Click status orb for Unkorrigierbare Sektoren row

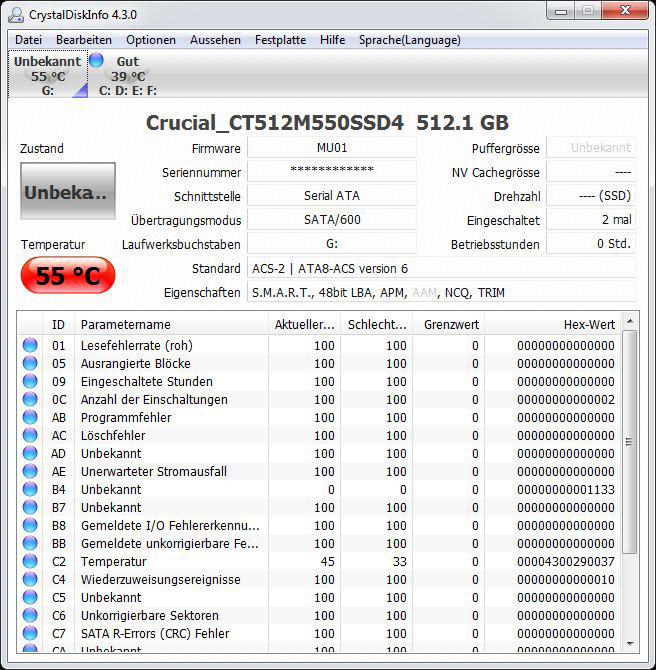(x=30, y=615)
